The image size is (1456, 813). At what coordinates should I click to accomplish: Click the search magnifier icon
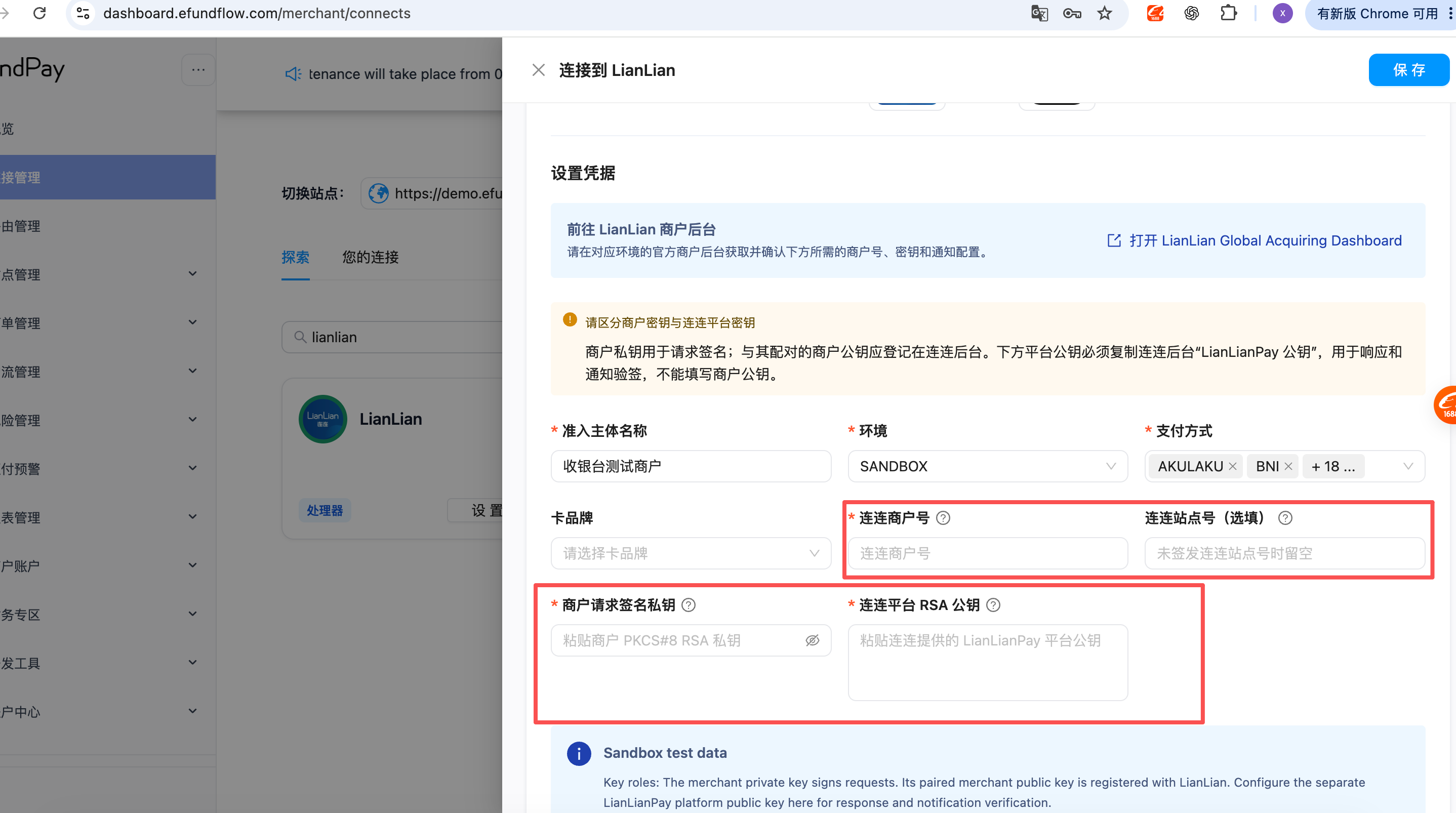pyautogui.click(x=300, y=337)
